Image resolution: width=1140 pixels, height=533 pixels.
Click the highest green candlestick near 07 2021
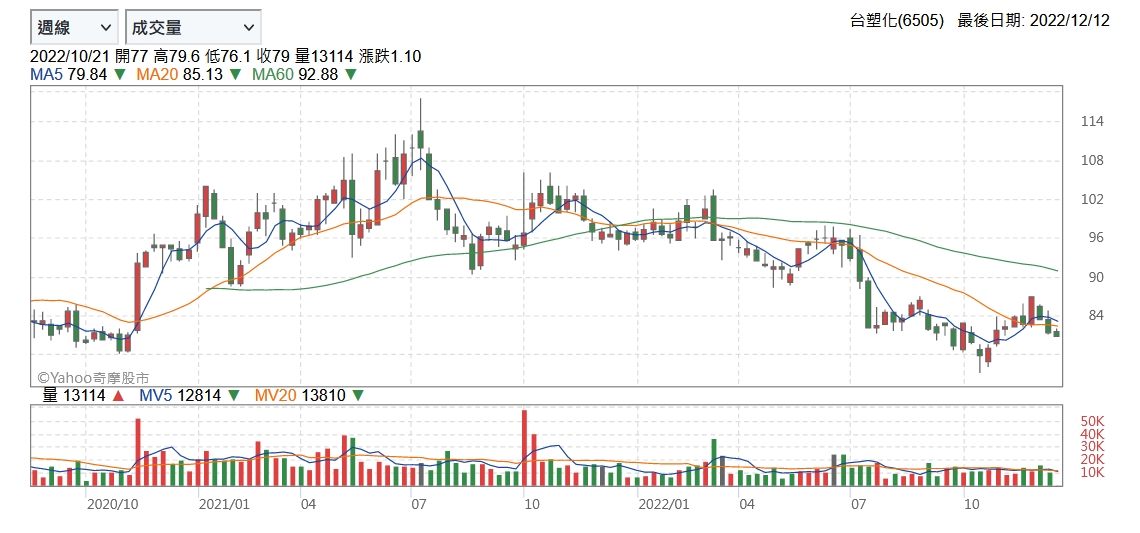[x=421, y=139]
